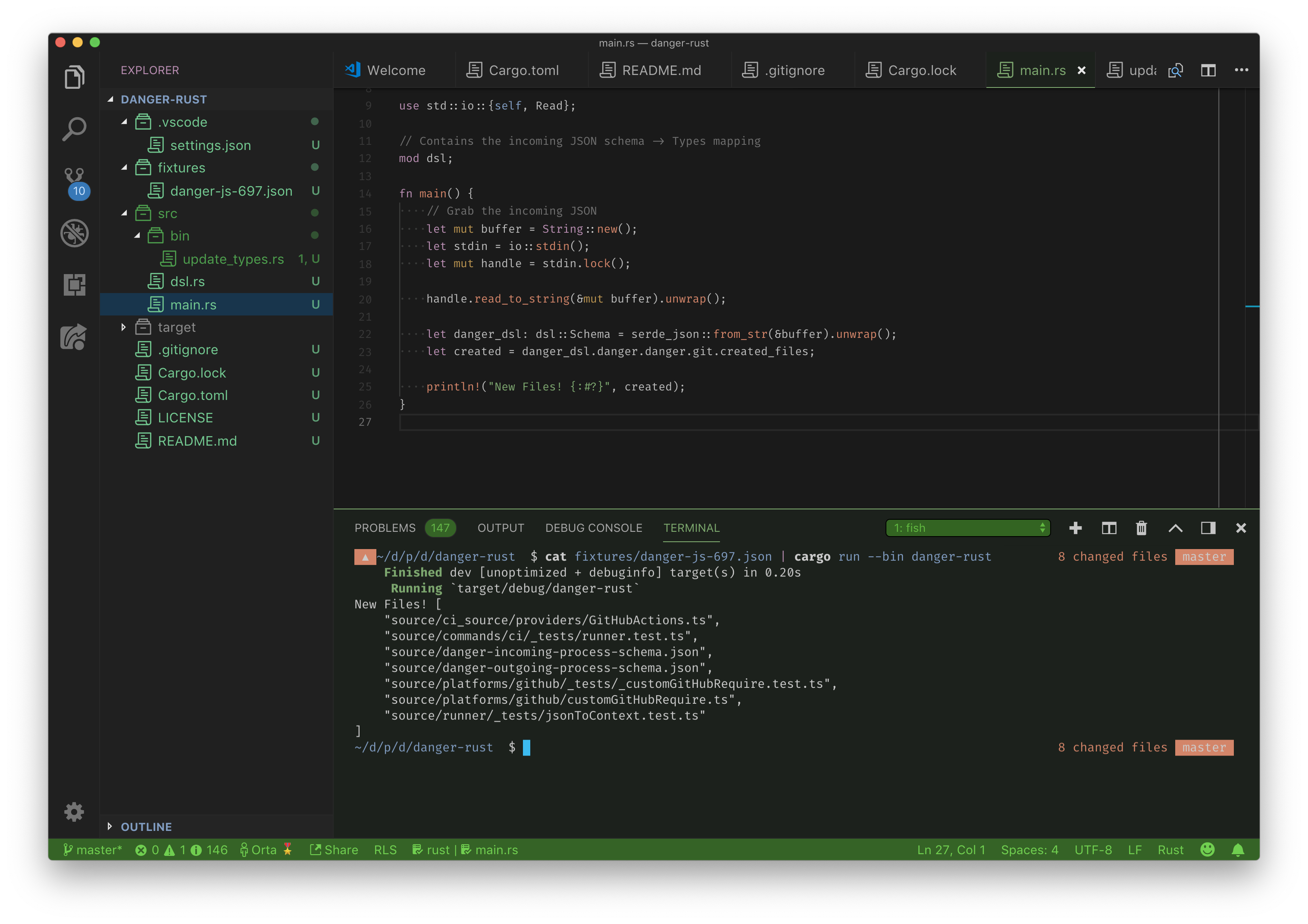Click the Live Share activity bar icon
Image resolution: width=1308 pixels, height=924 pixels.
[x=74, y=337]
